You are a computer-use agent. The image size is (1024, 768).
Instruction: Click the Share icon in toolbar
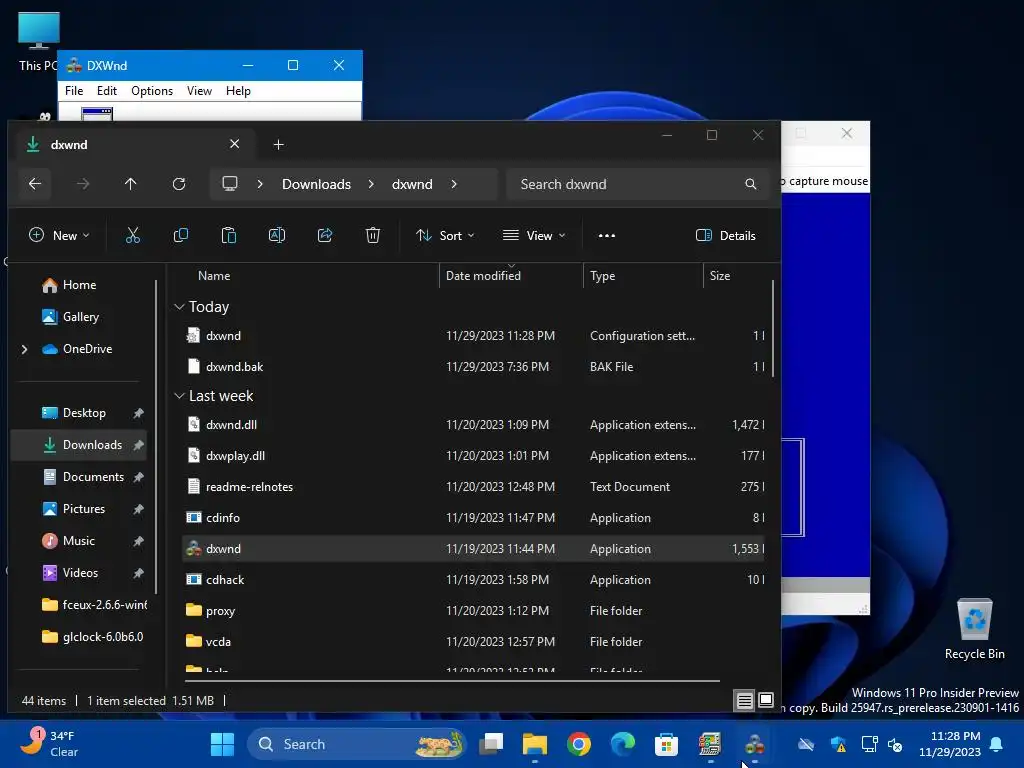[x=325, y=235]
